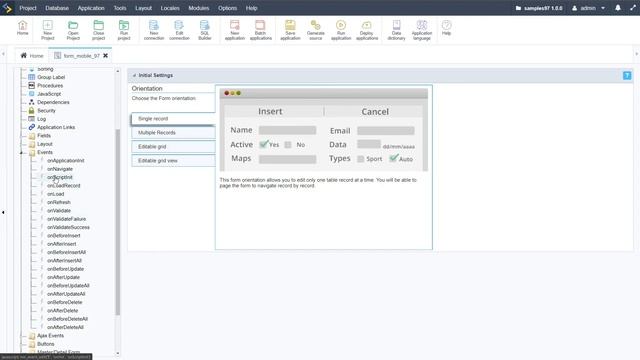This screenshot has width=640, height=360.
Task: Open the Tools menu
Action: tap(120, 8)
